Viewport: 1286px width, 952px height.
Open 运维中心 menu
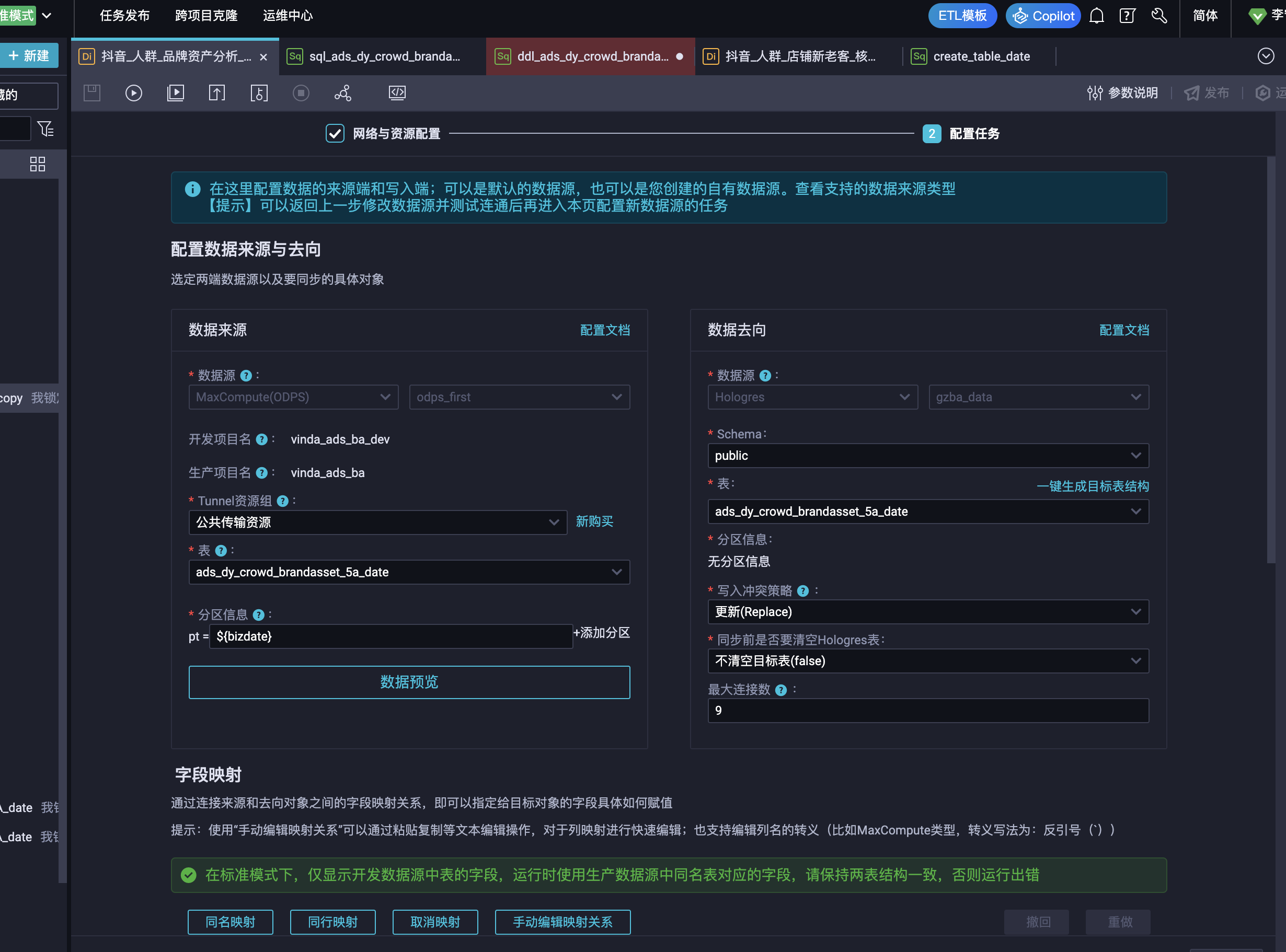click(x=288, y=16)
